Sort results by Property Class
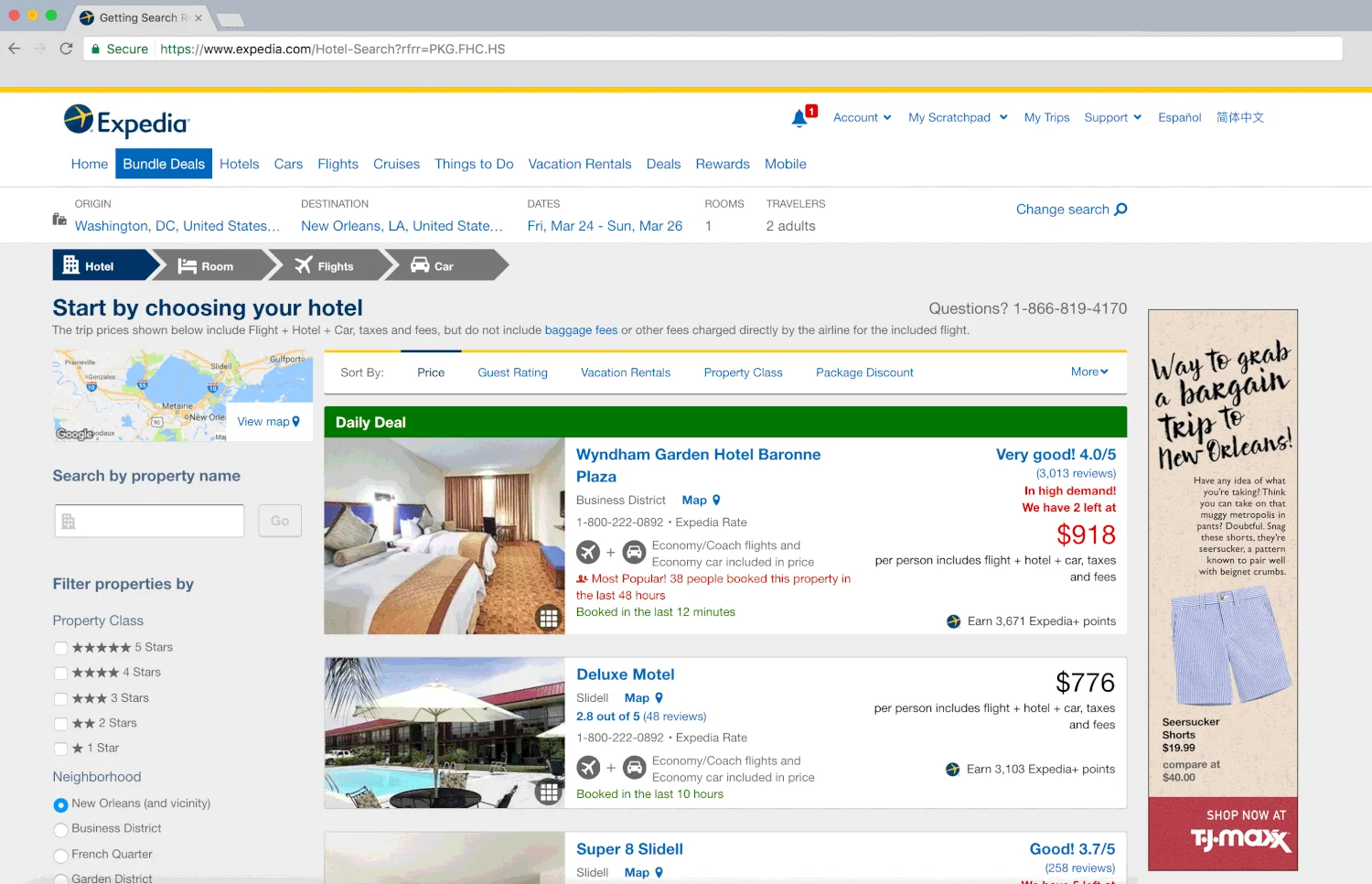Image resolution: width=1372 pixels, height=884 pixels. click(743, 372)
